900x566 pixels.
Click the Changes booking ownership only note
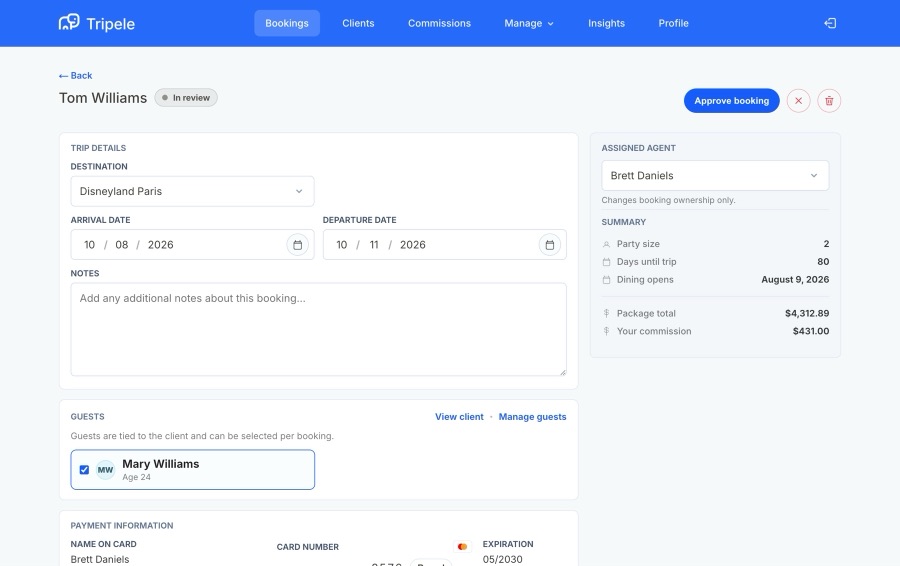[668, 200]
